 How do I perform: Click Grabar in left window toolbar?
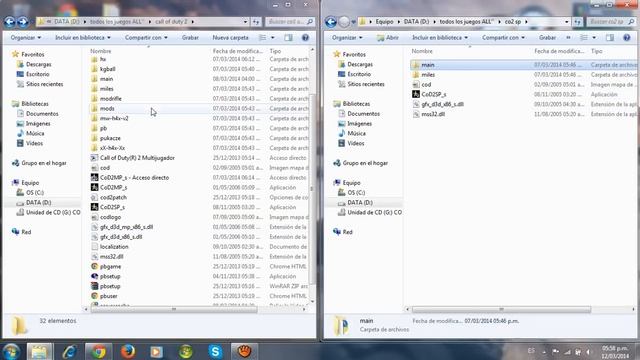pos(190,38)
